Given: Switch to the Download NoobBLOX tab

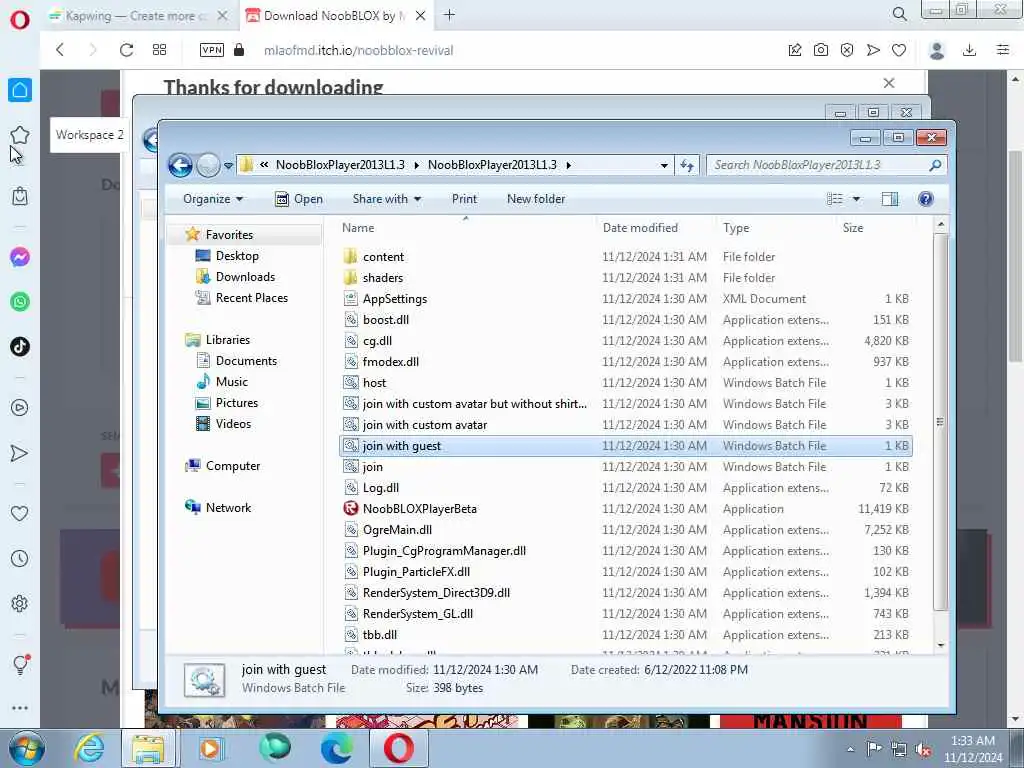Looking at the screenshot, I should point(335,16).
